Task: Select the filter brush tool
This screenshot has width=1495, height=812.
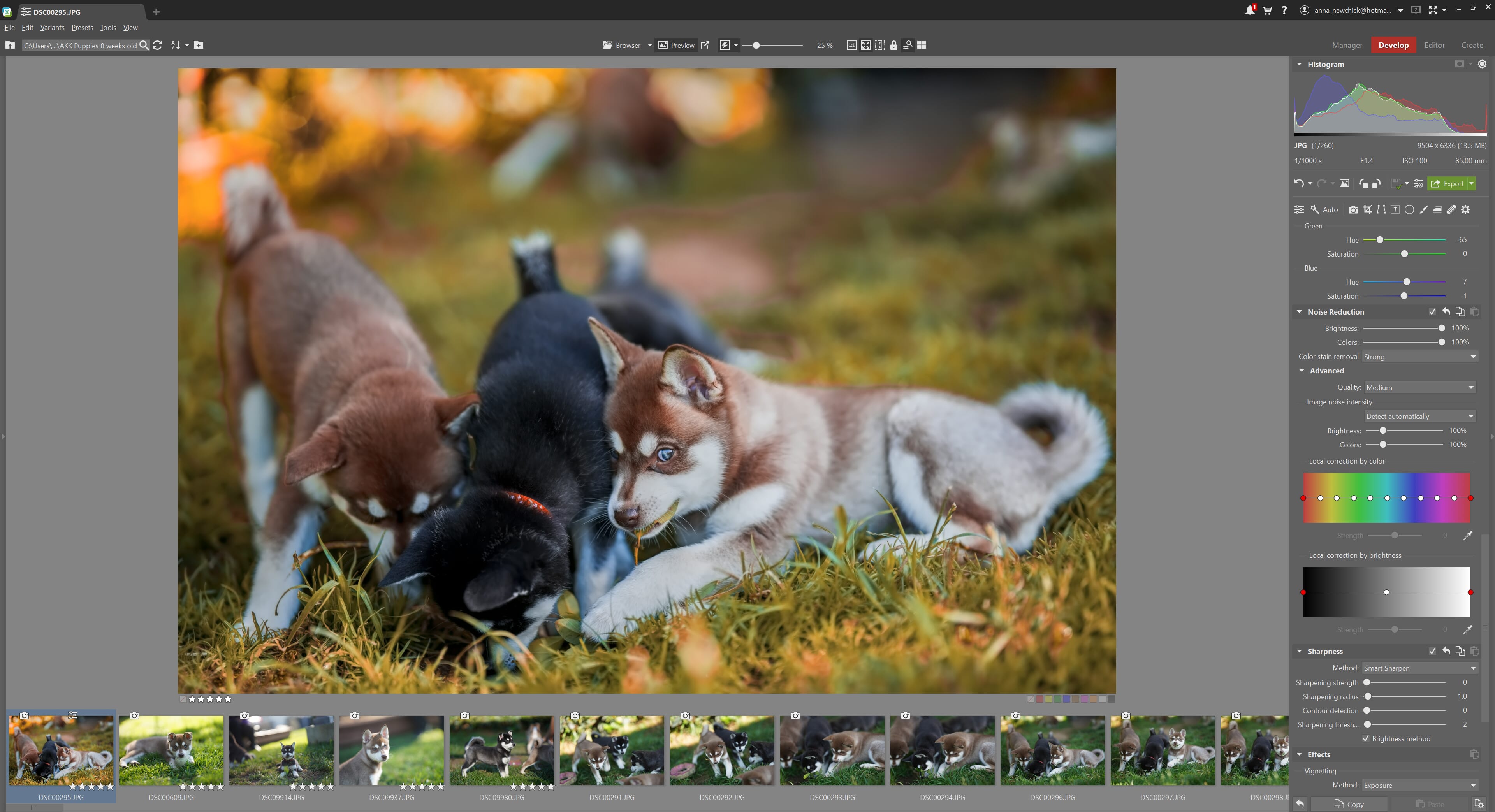Action: click(1423, 209)
